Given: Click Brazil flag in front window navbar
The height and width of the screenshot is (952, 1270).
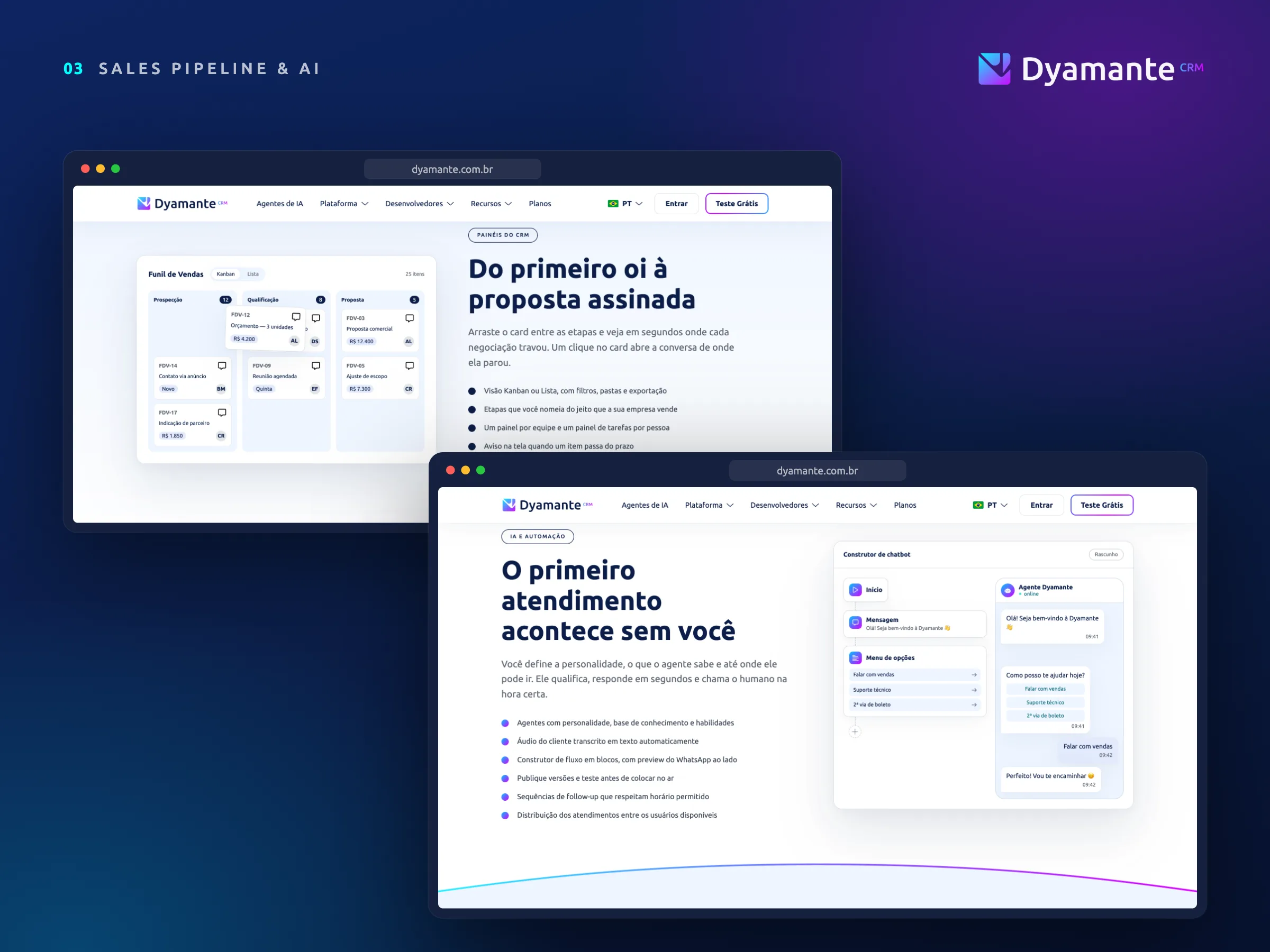Looking at the screenshot, I should [978, 505].
